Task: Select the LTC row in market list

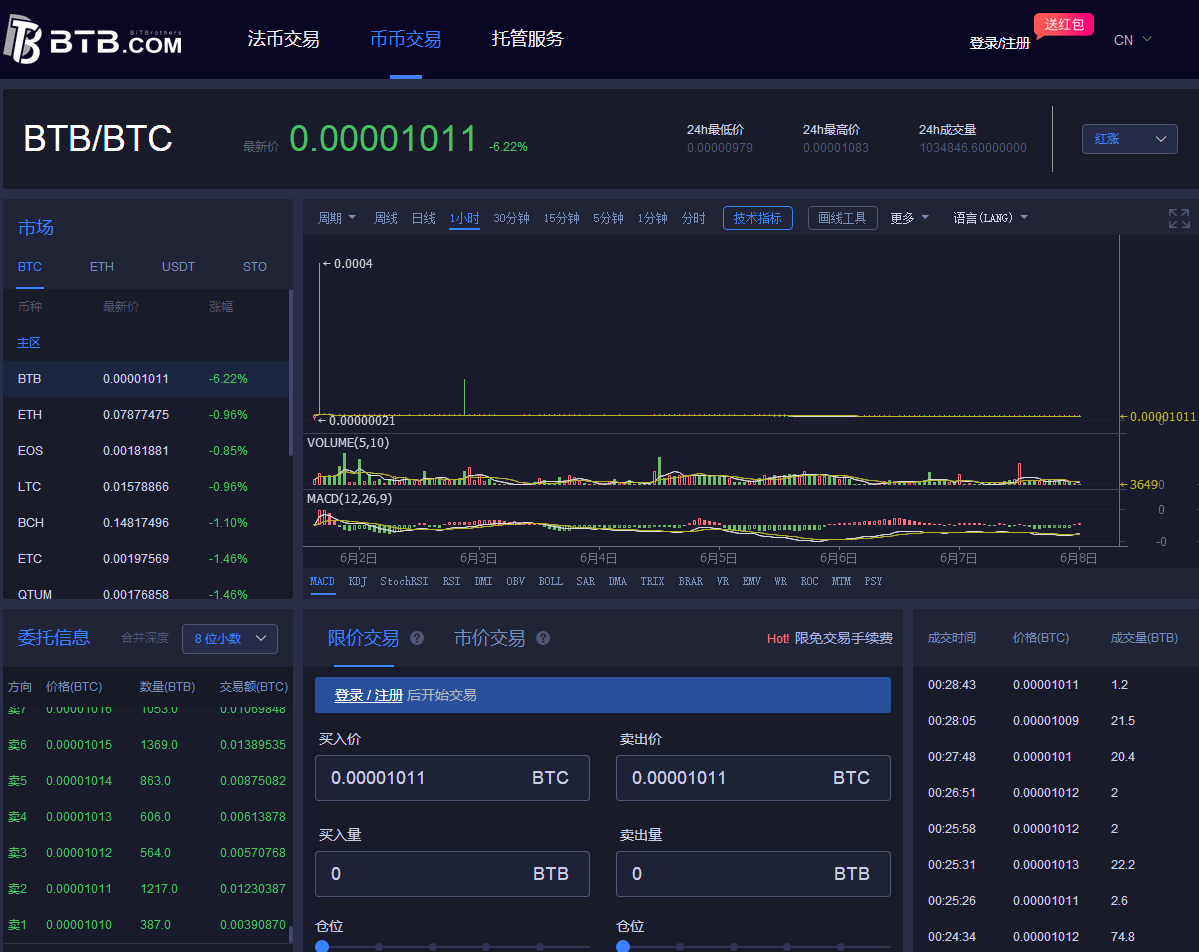Action: coord(145,486)
